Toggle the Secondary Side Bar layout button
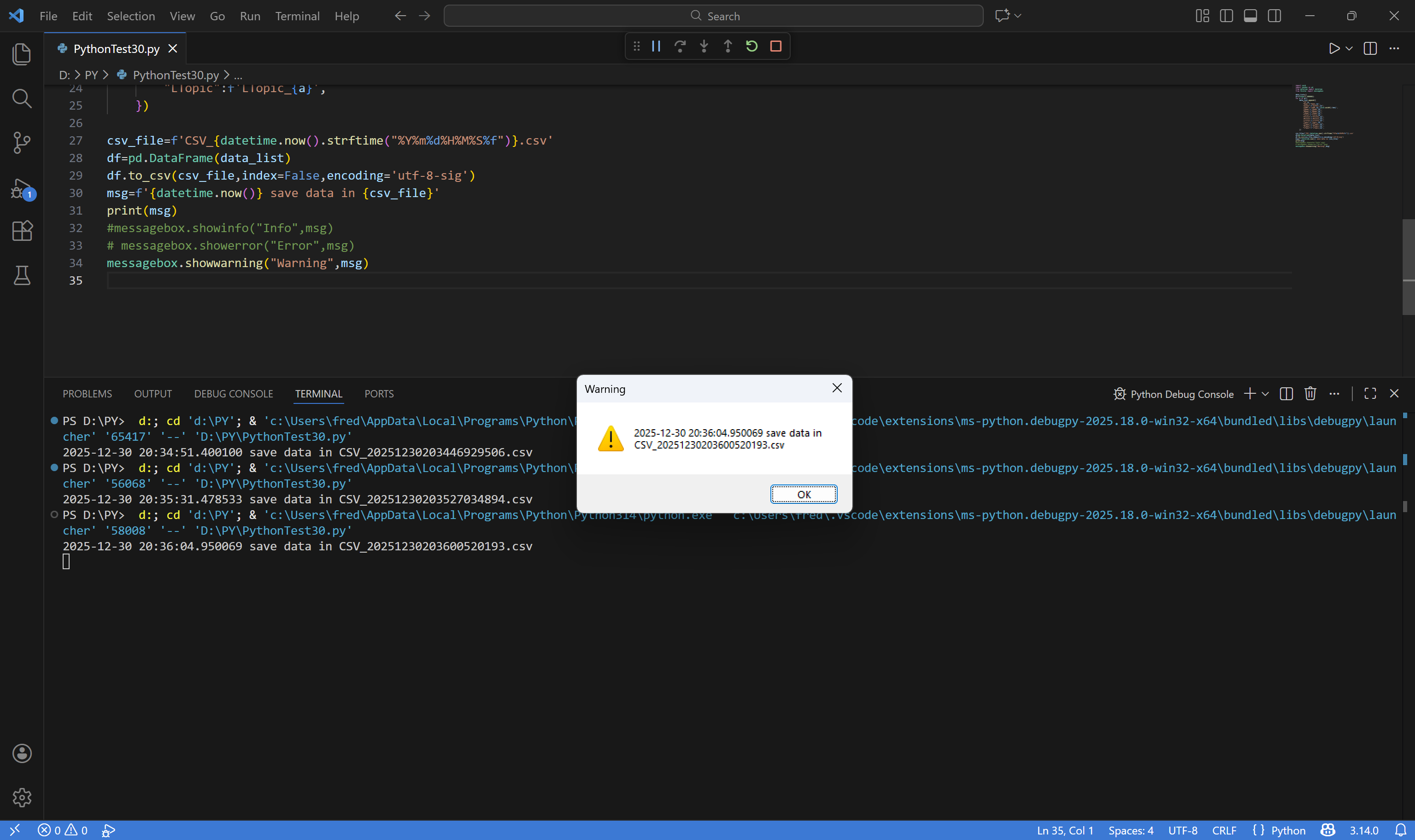The image size is (1415, 840). click(x=1274, y=16)
